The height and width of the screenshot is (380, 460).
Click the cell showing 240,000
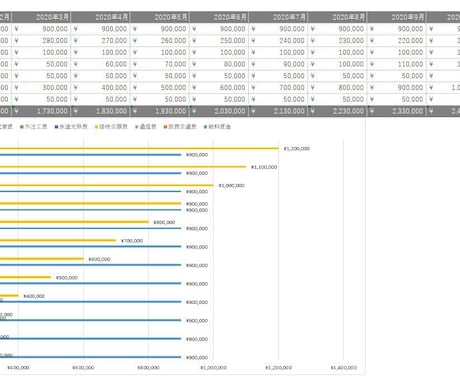tap(278, 41)
